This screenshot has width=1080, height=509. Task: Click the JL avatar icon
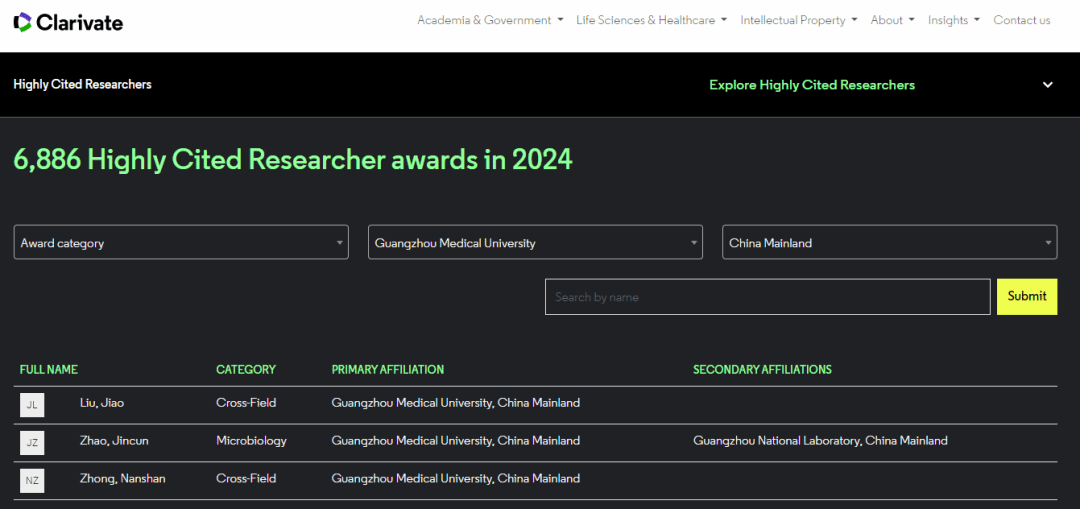(x=32, y=405)
